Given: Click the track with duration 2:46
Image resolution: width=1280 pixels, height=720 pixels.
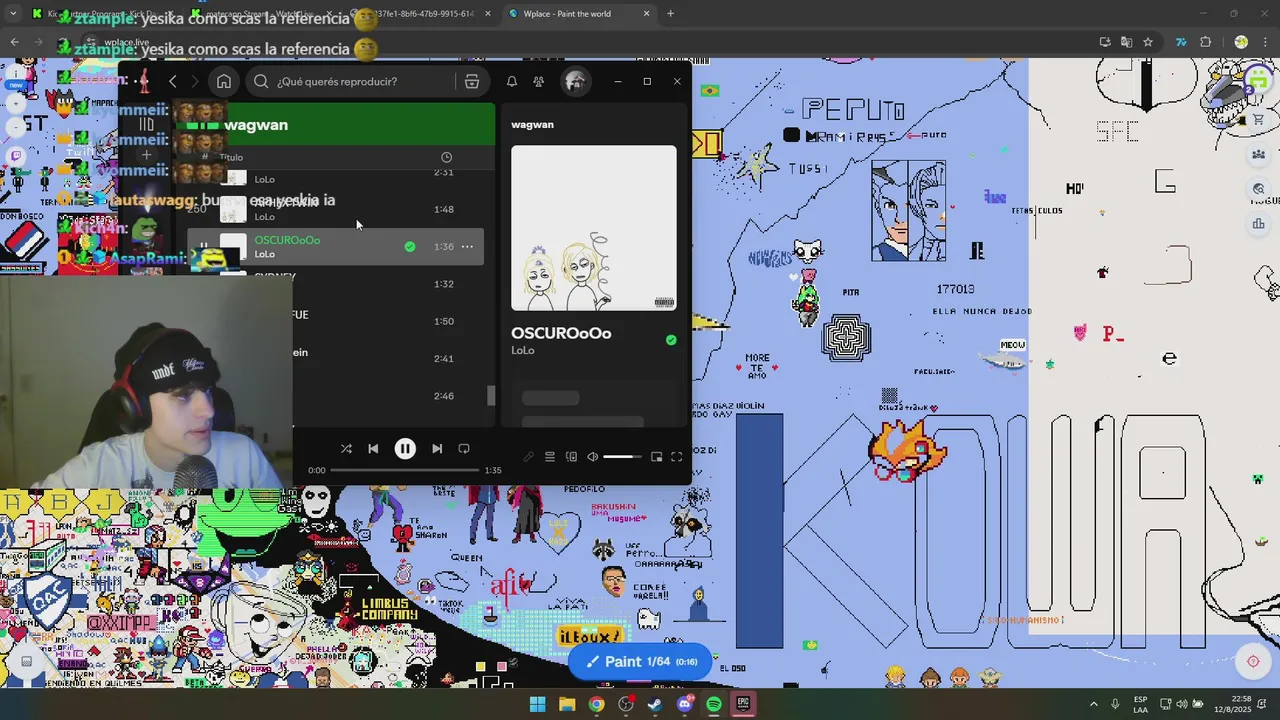Looking at the screenshot, I should click(x=335, y=396).
